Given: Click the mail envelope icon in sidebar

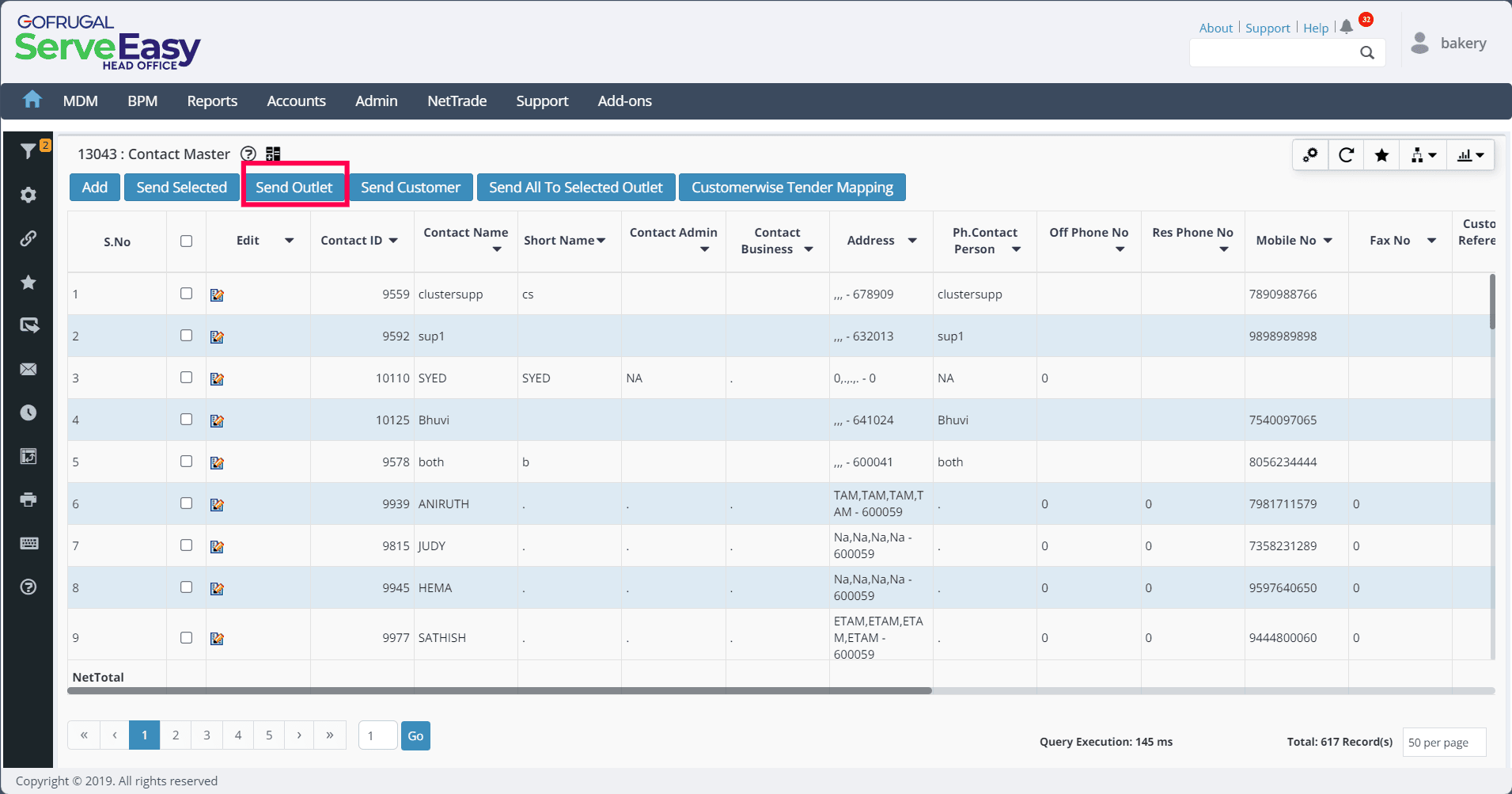Looking at the screenshot, I should coord(28,370).
